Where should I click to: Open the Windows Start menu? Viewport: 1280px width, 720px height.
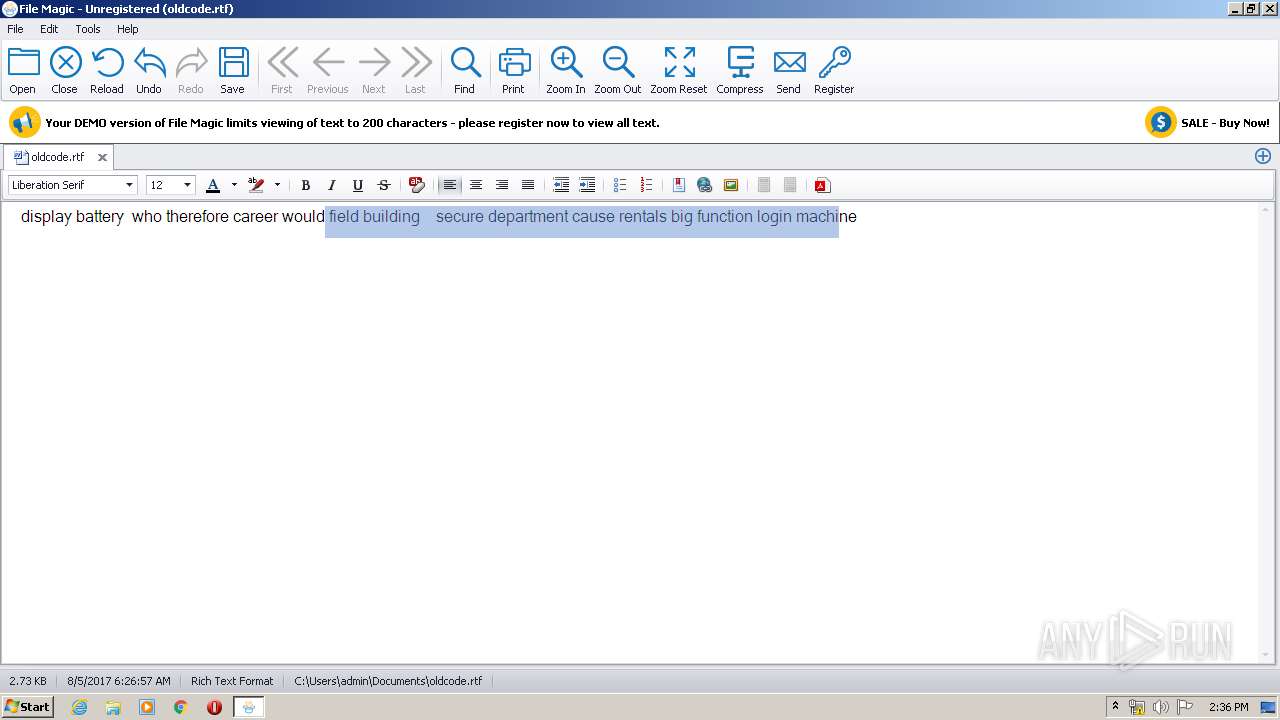coord(27,707)
